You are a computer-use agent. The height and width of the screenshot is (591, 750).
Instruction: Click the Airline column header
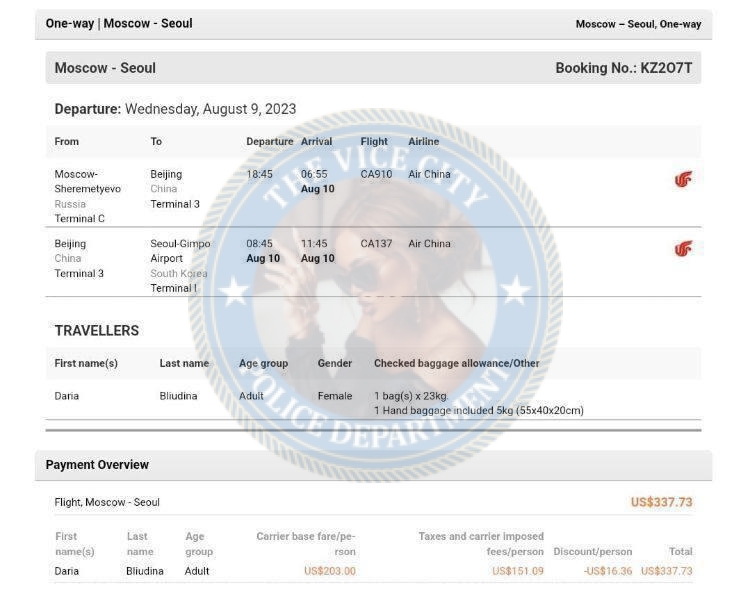click(423, 142)
